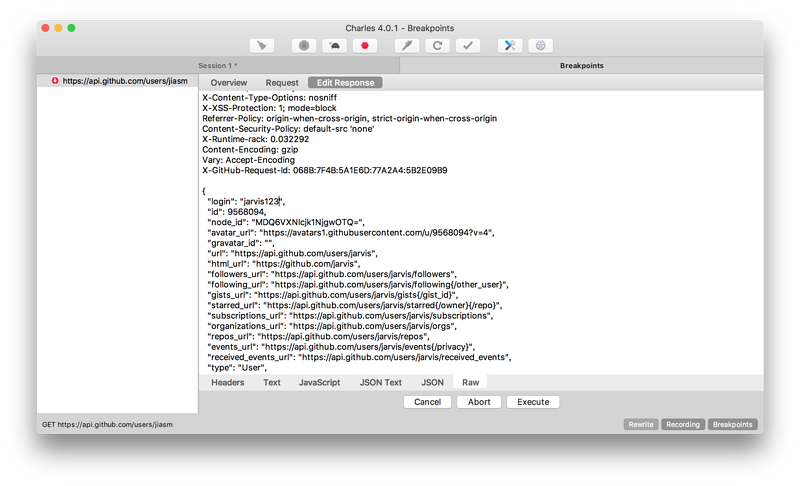Click the compose pen icon
Viewport: 800px width, 486px height.
[x=407, y=45]
